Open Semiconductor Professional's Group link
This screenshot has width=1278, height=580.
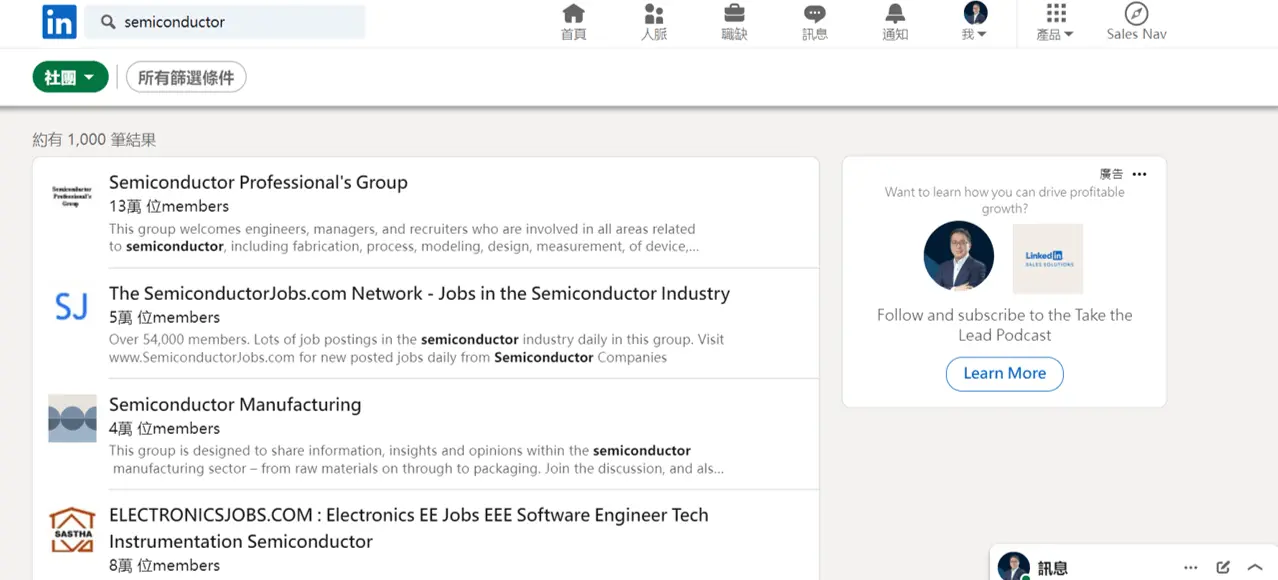coord(258,182)
